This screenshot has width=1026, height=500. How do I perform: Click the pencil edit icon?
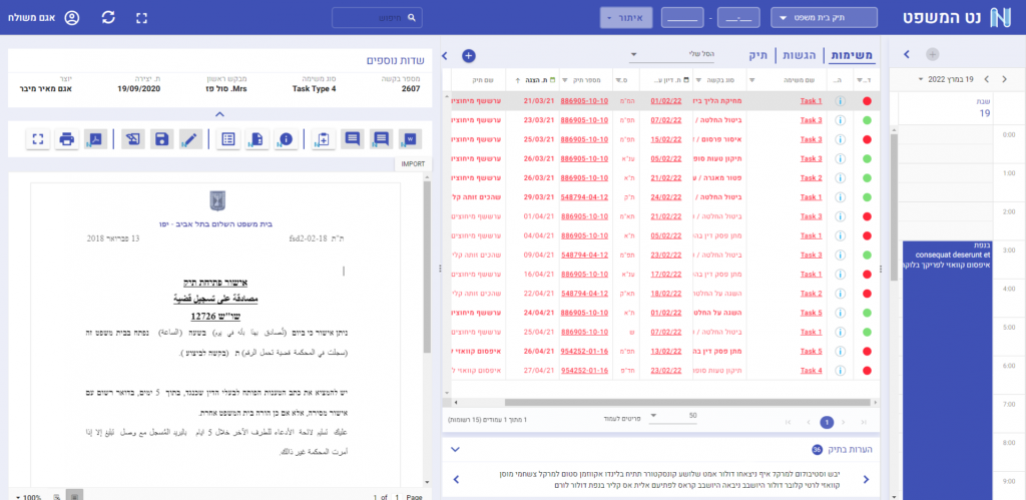coord(191,139)
